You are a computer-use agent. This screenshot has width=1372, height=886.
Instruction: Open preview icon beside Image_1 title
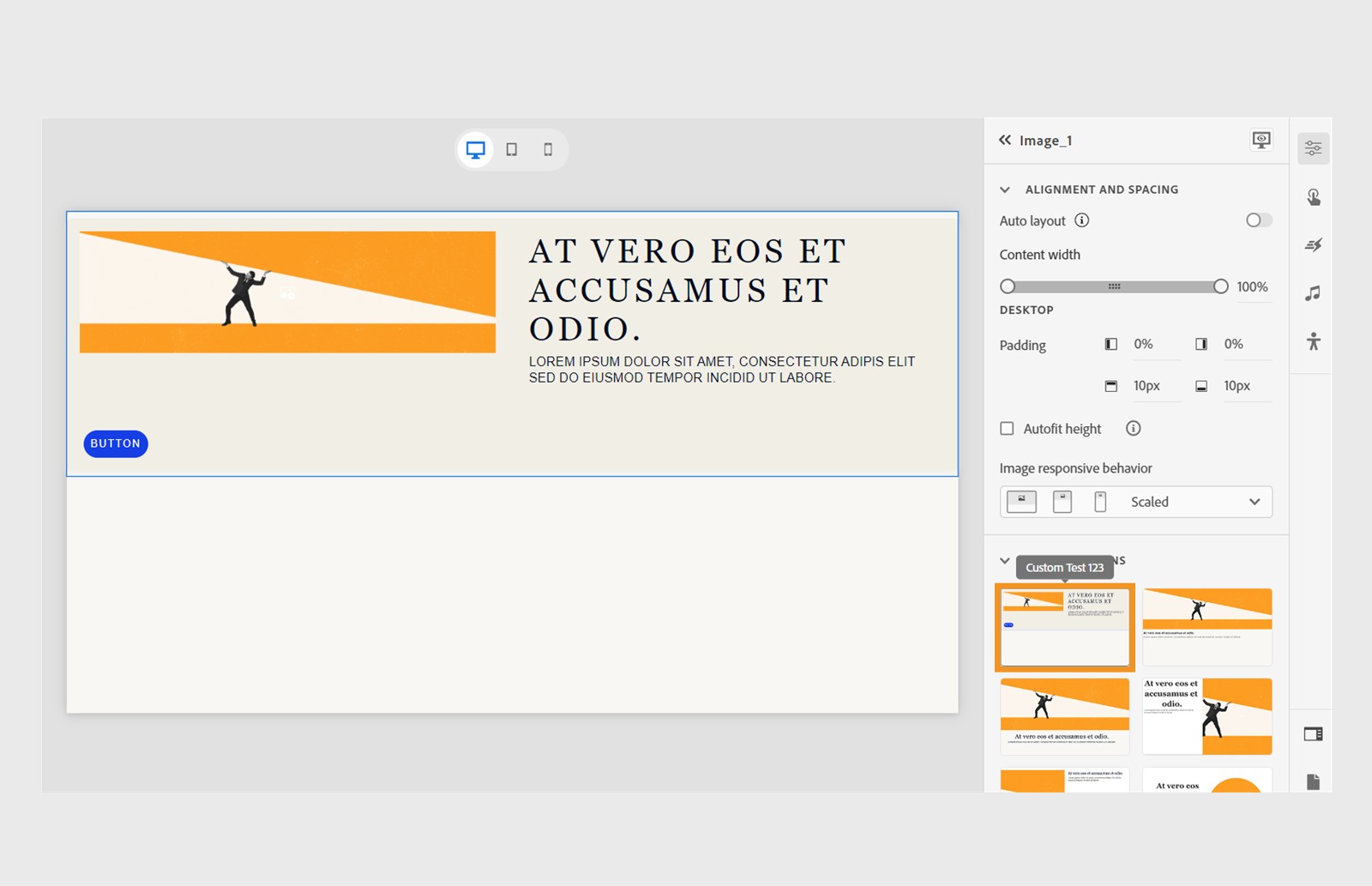pyautogui.click(x=1261, y=140)
